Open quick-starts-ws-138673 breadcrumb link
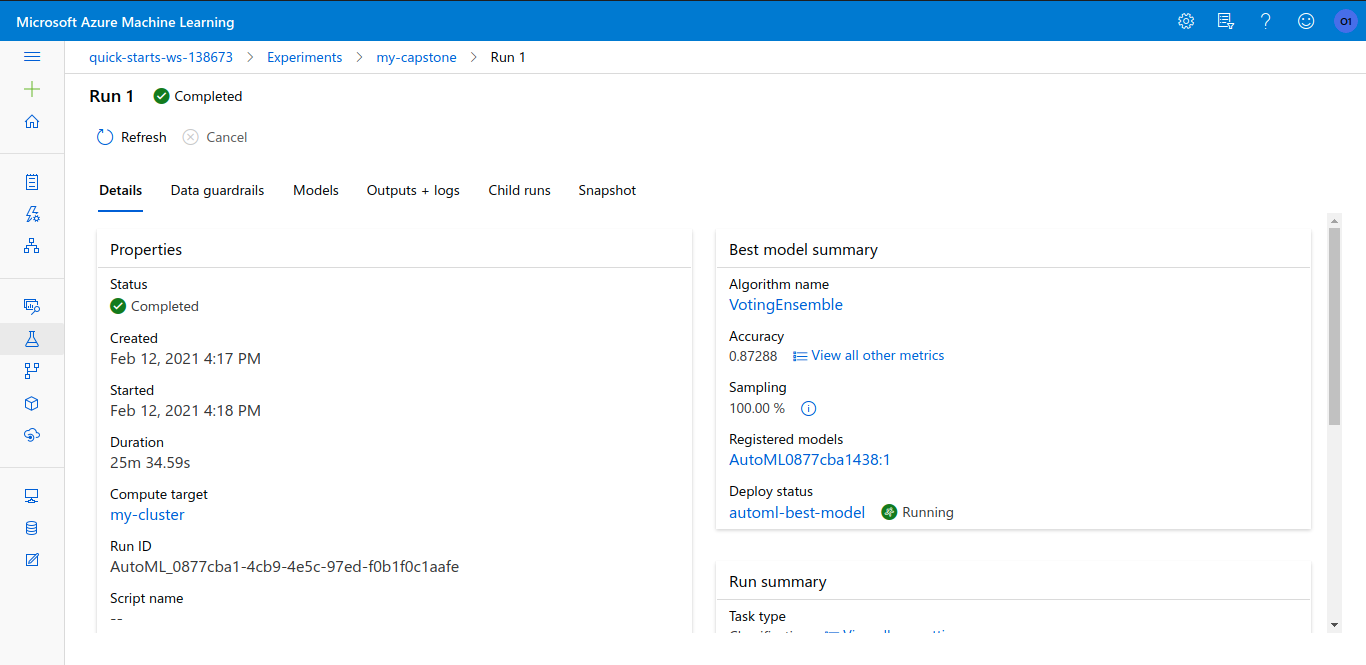The image size is (1366, 665). point(161,57)
